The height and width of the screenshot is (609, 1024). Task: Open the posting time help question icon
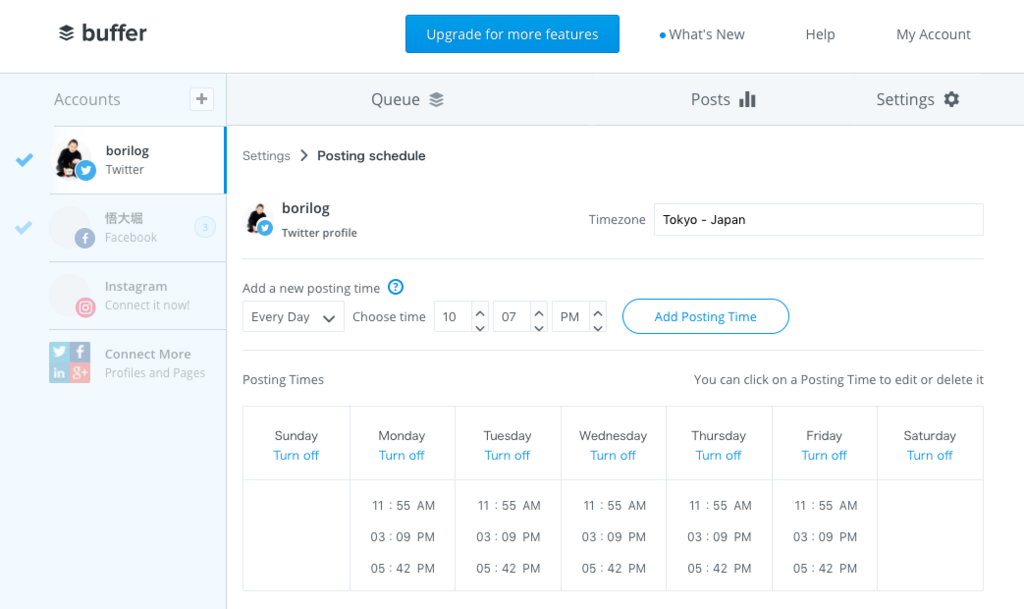point(396,287)
